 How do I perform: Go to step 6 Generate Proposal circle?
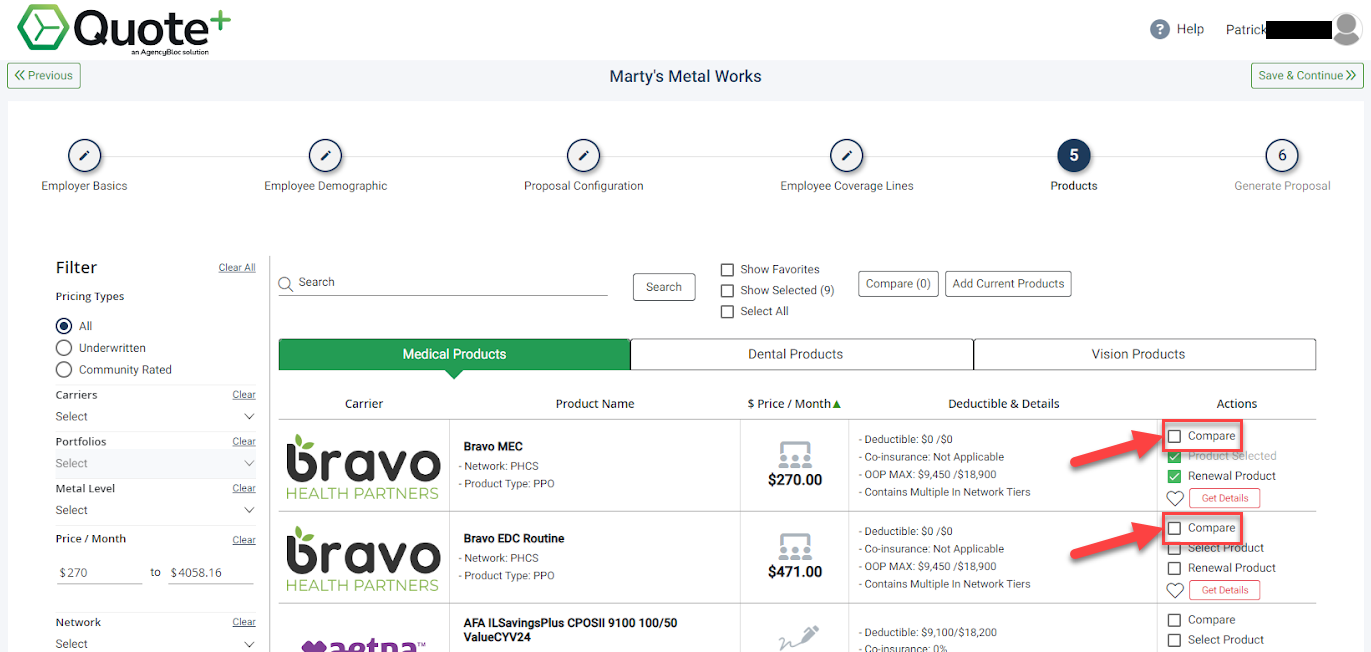pyautogui.click(x=1282, y=156)
